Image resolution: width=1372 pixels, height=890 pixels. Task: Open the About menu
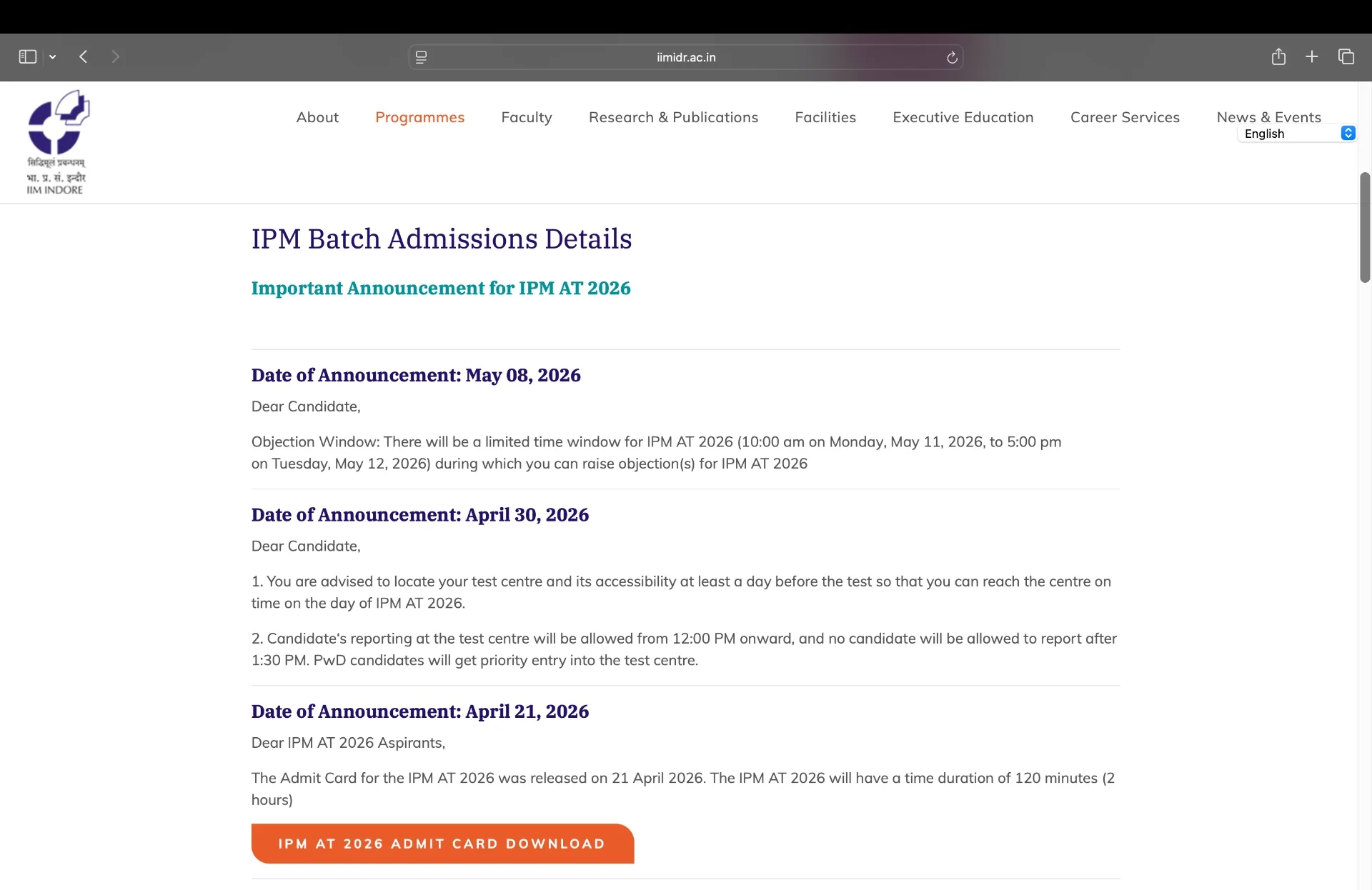[x=317, y=117]
